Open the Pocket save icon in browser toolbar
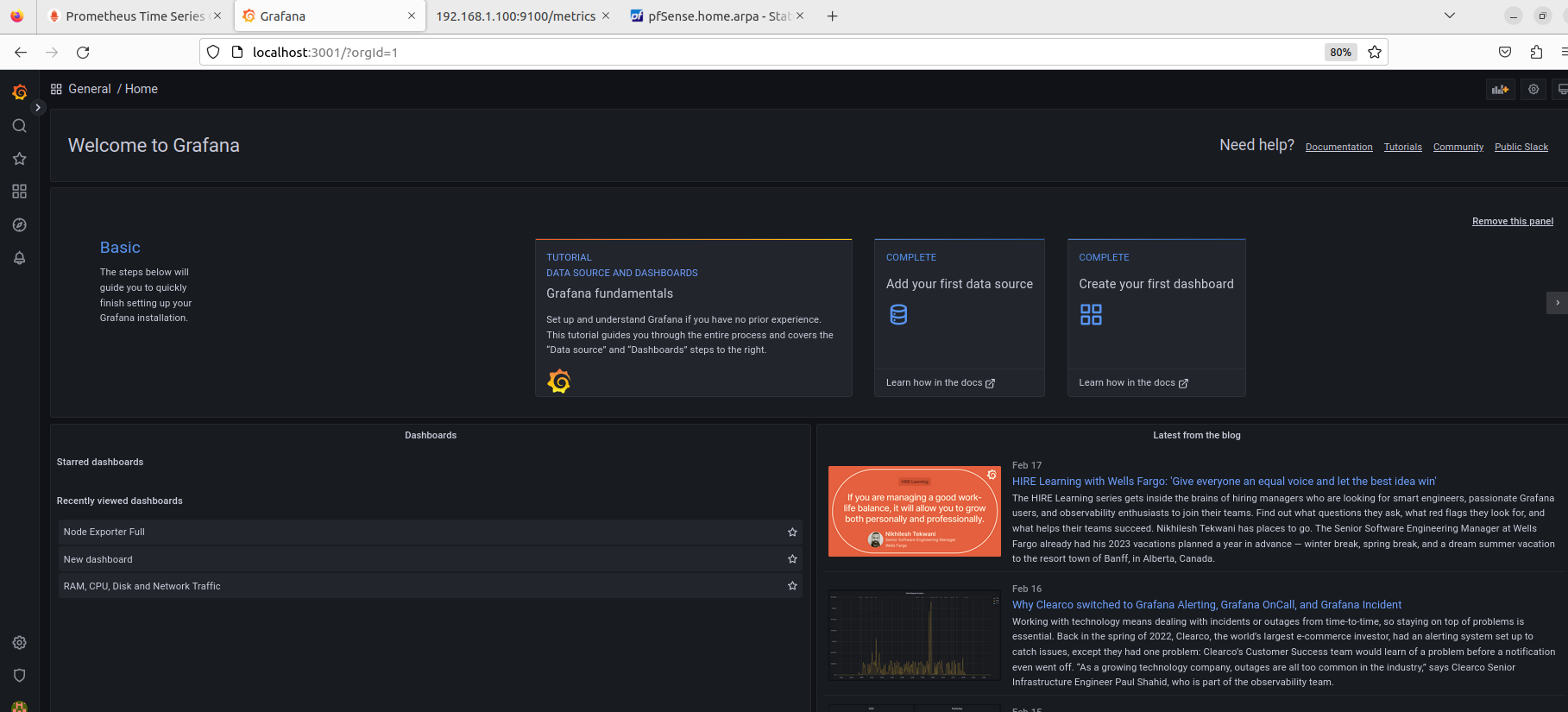This screenshot has height=712, width=1568. coord(1505,52)
